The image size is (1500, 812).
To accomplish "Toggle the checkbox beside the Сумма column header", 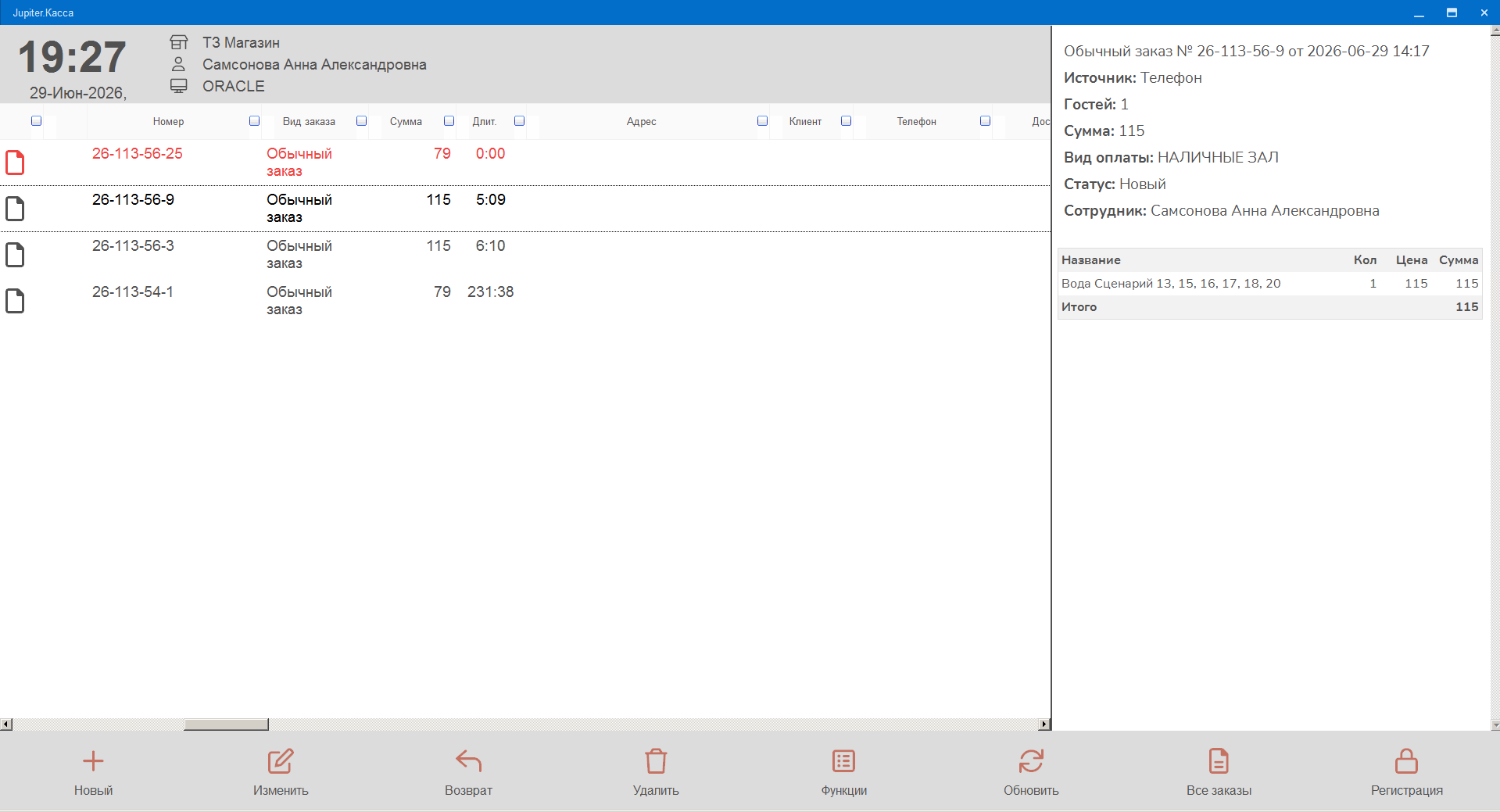I will (x=449, y=121).
